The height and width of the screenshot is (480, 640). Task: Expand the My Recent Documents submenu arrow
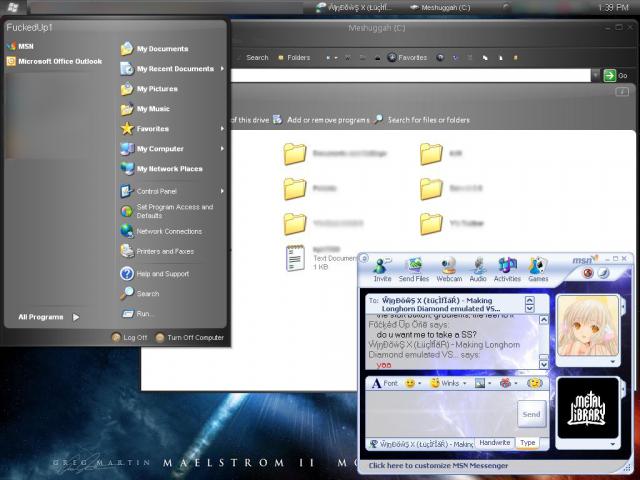[x=222, y=69]
